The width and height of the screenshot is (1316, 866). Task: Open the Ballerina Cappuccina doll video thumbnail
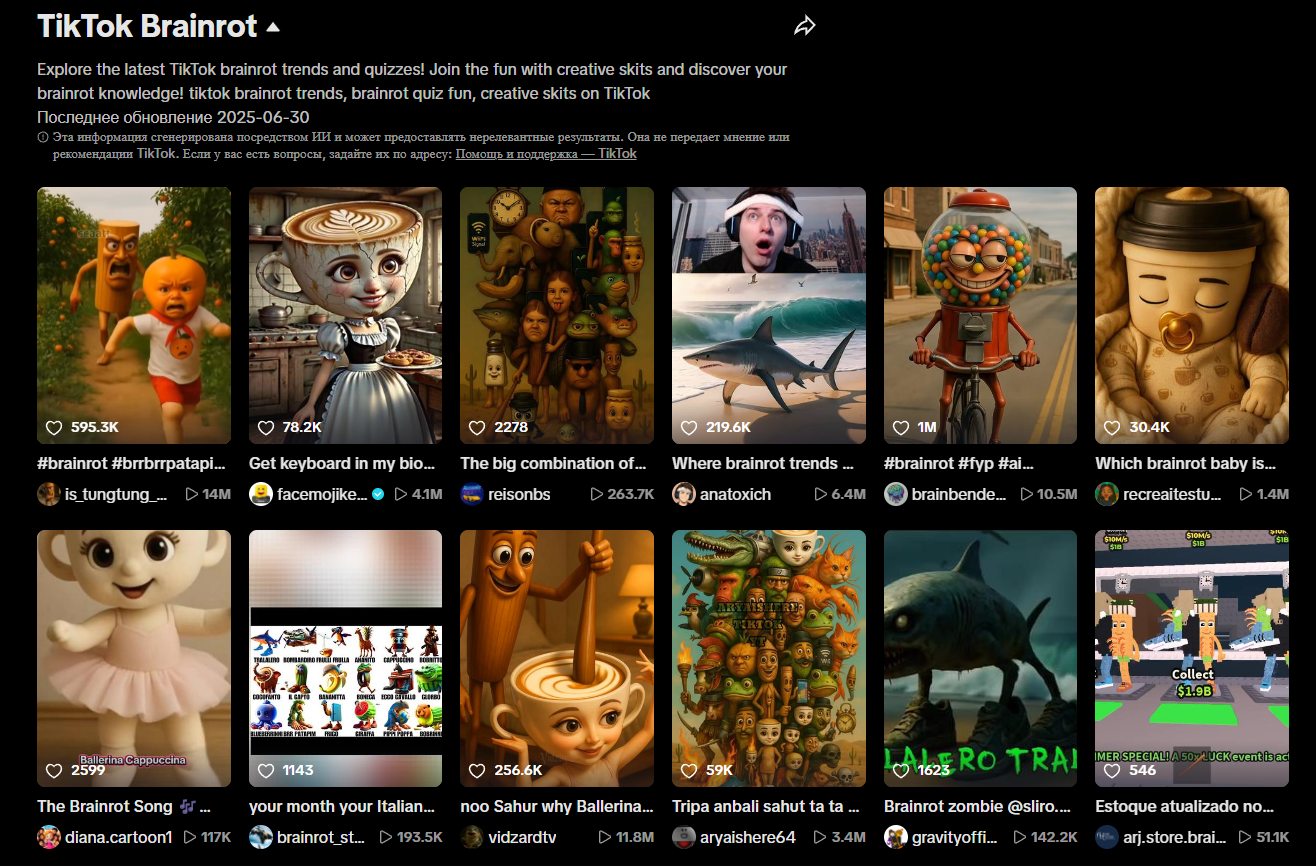click(x=134, y=658)
